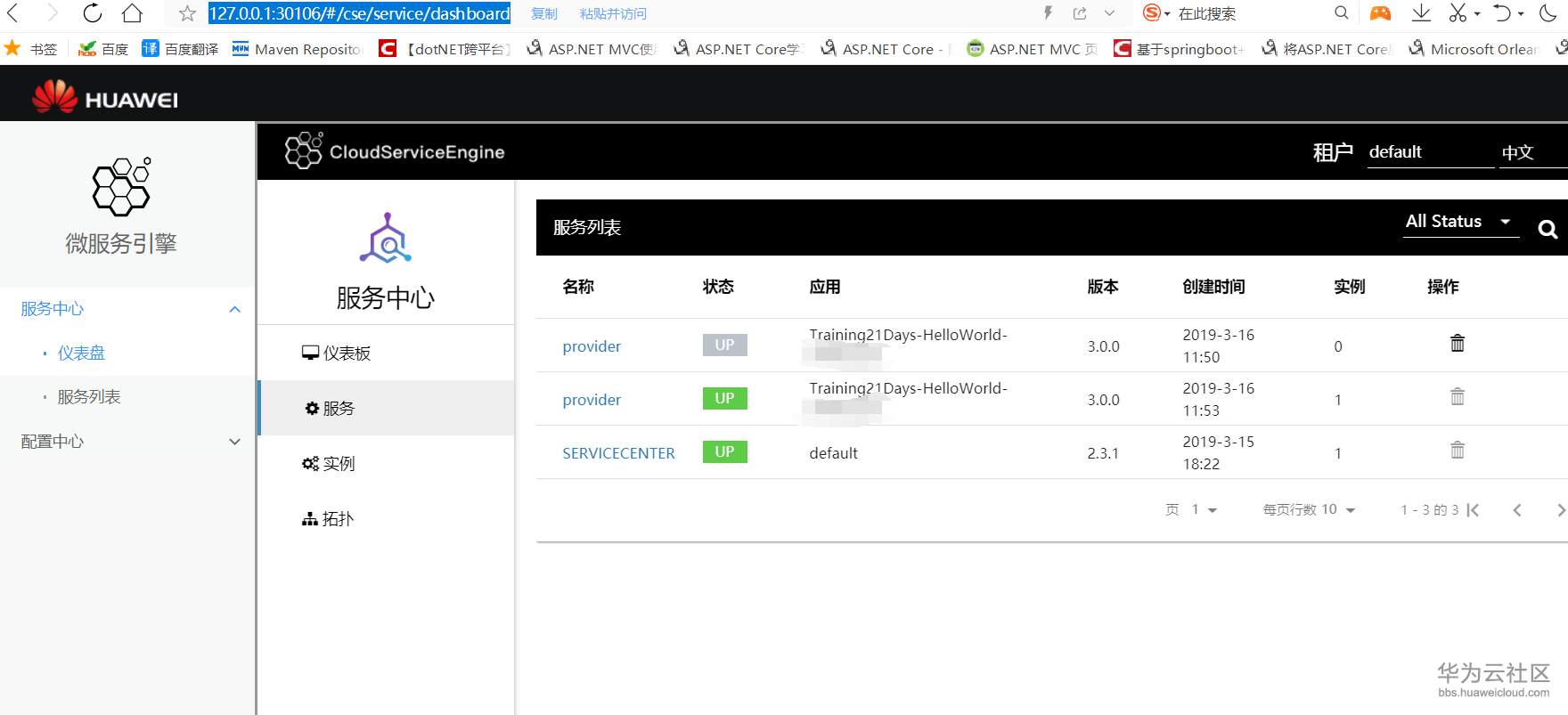Viewport: 1568px width, 715px height.
Task: Open the 百度翻译 bookmark
Action: [x=180, y=49]
